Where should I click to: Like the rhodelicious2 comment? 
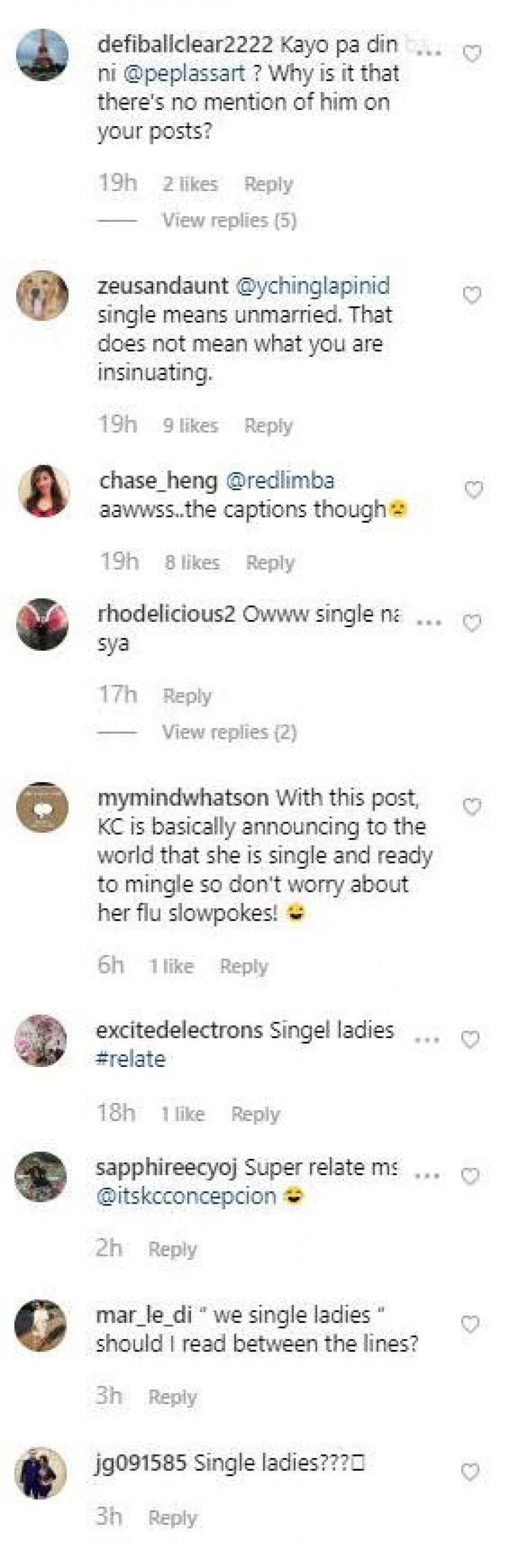tap(472, 623)
